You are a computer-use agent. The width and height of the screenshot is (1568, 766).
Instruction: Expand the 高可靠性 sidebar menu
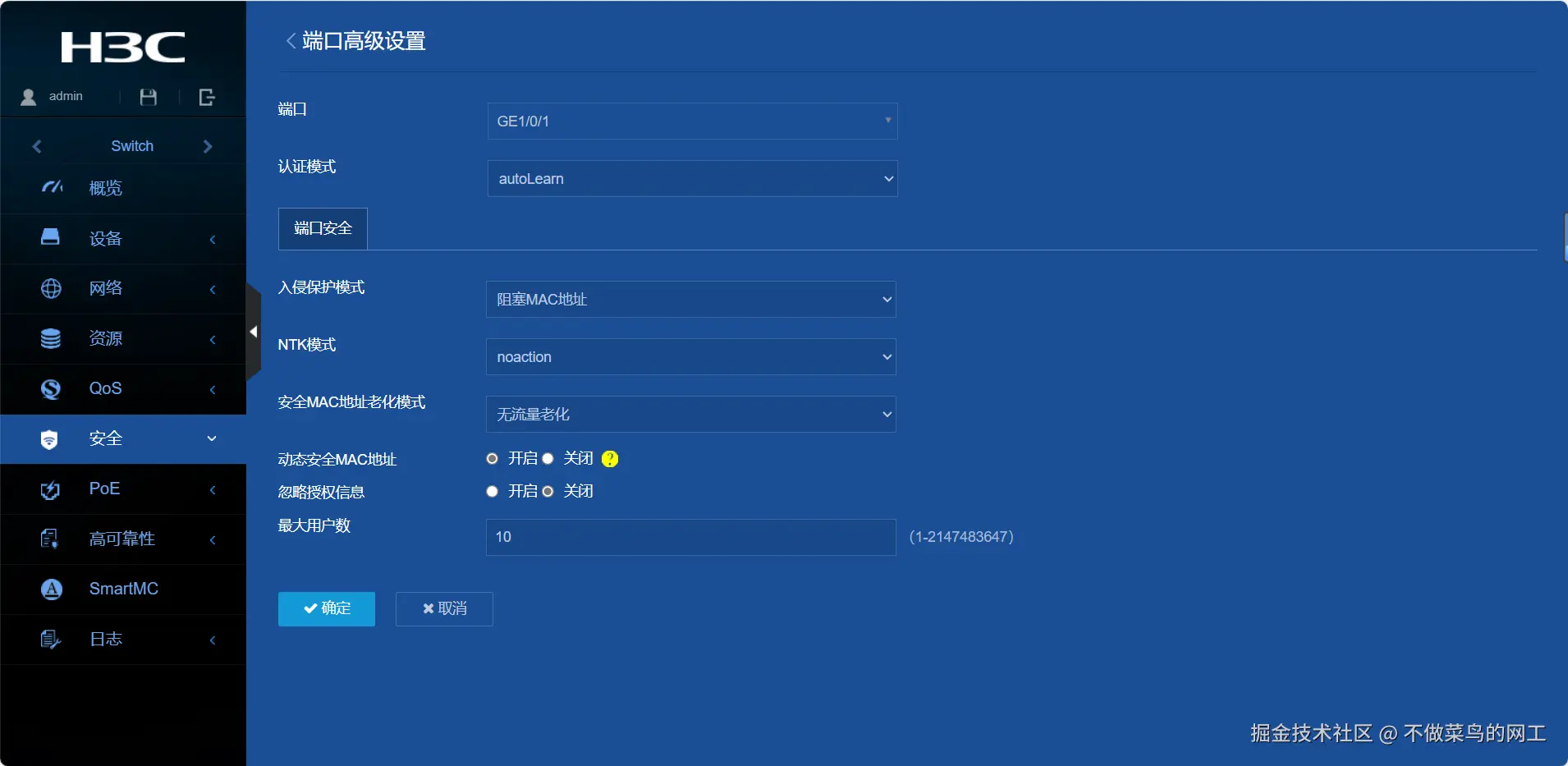click(x=121, y=539)
